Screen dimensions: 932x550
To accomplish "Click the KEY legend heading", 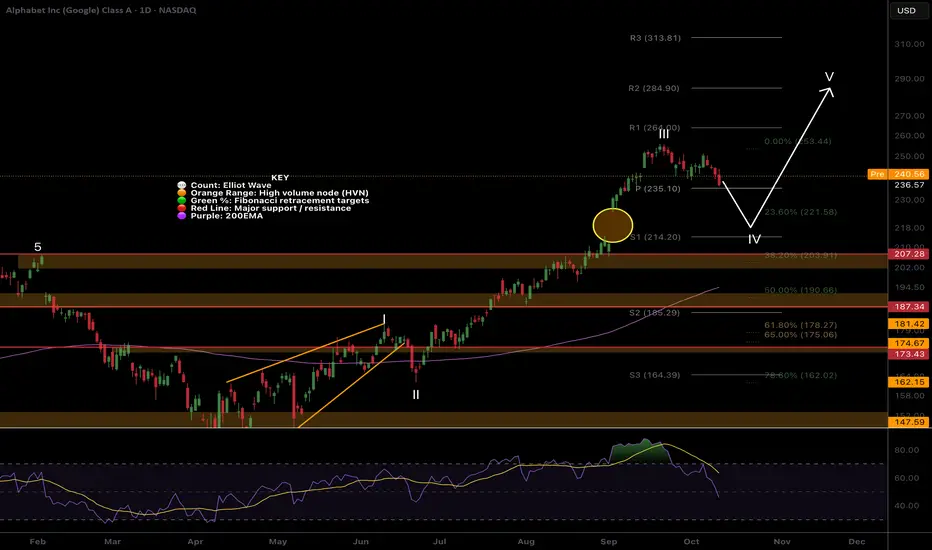I will (280, 178).
